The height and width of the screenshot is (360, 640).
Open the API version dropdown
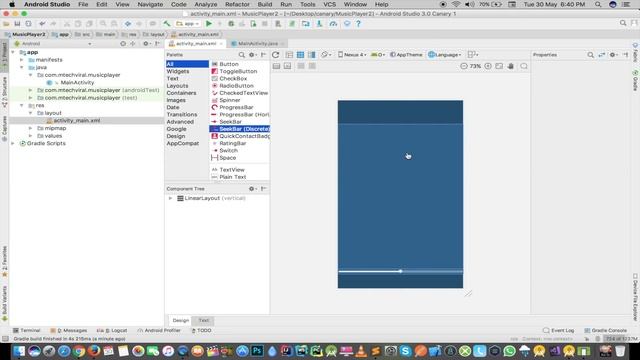378,55
